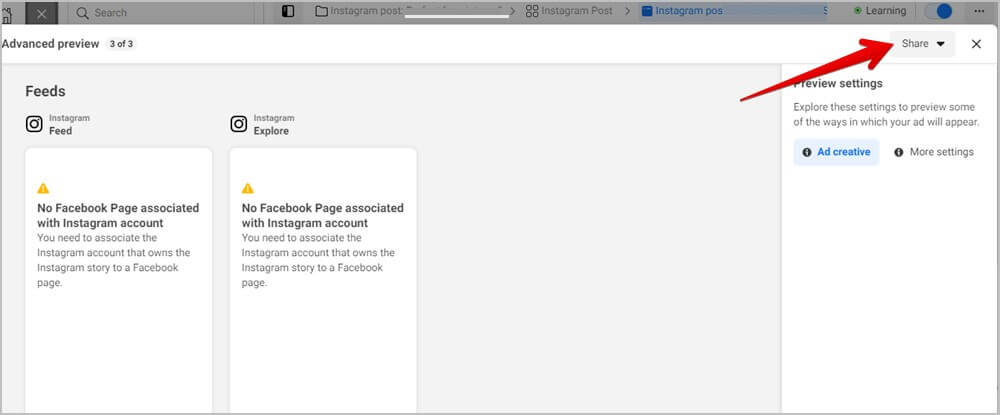Open the More settings tab

(934, 152)
